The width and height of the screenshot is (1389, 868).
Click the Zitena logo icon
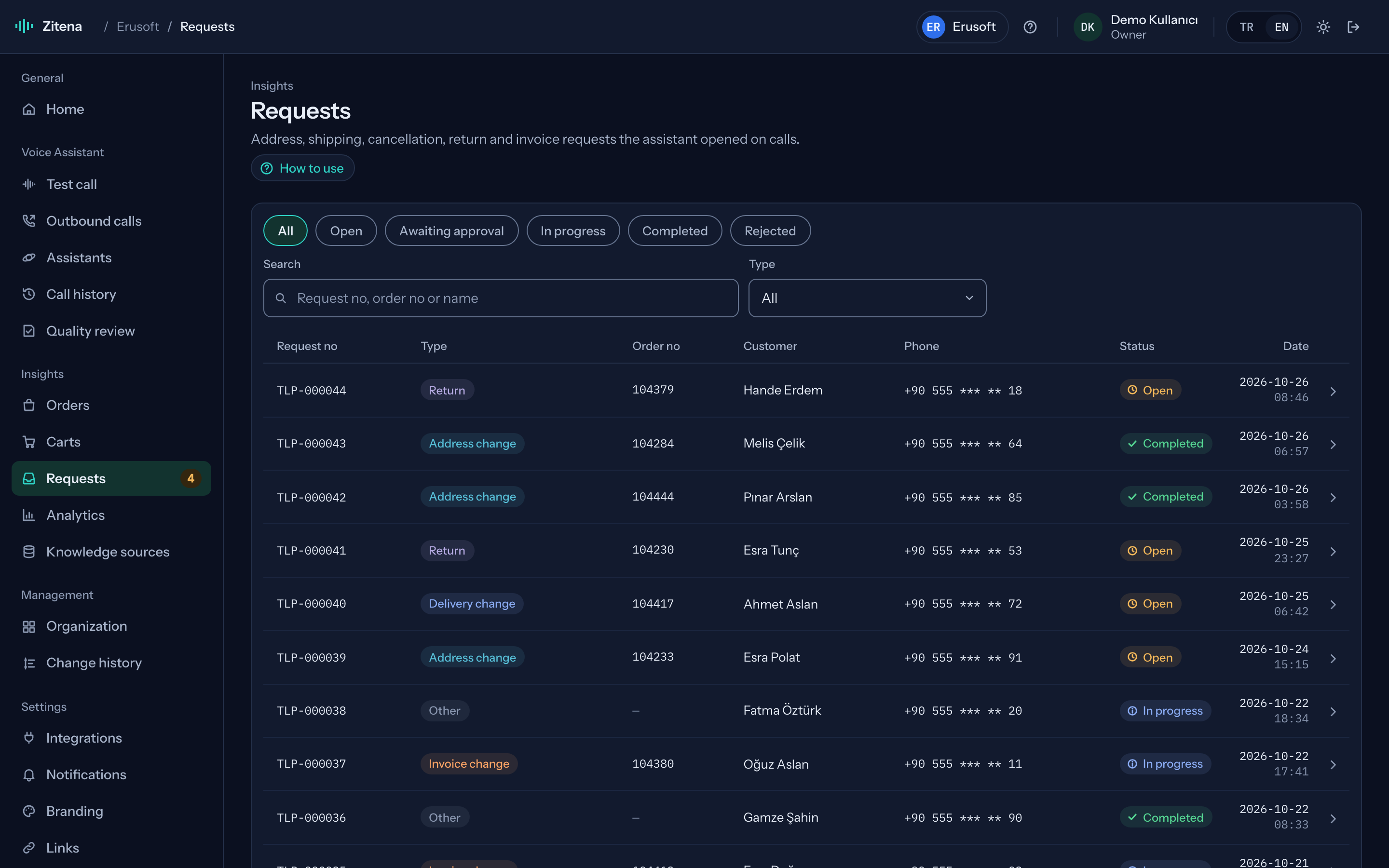click(24, 27)
